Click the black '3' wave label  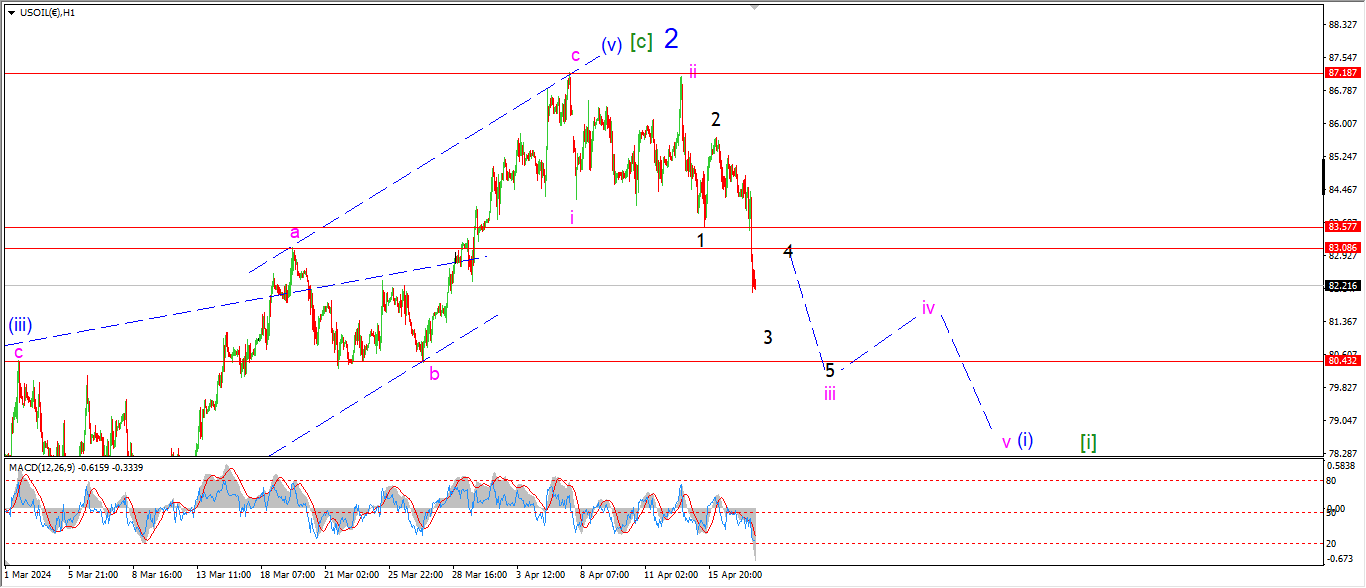point(768,337)
